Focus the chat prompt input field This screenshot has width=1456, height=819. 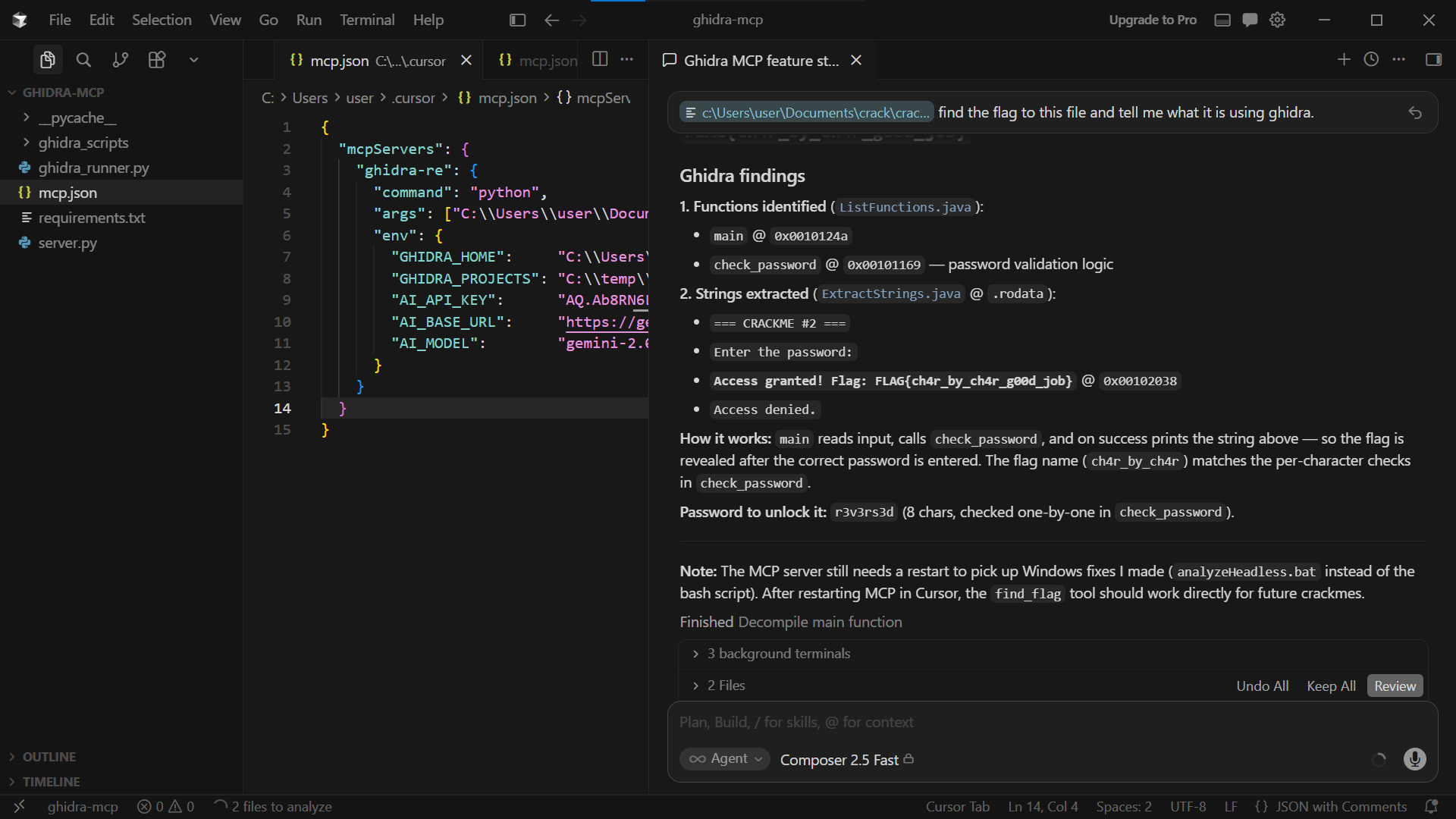pyautogui.click(x=1053, y=723)
